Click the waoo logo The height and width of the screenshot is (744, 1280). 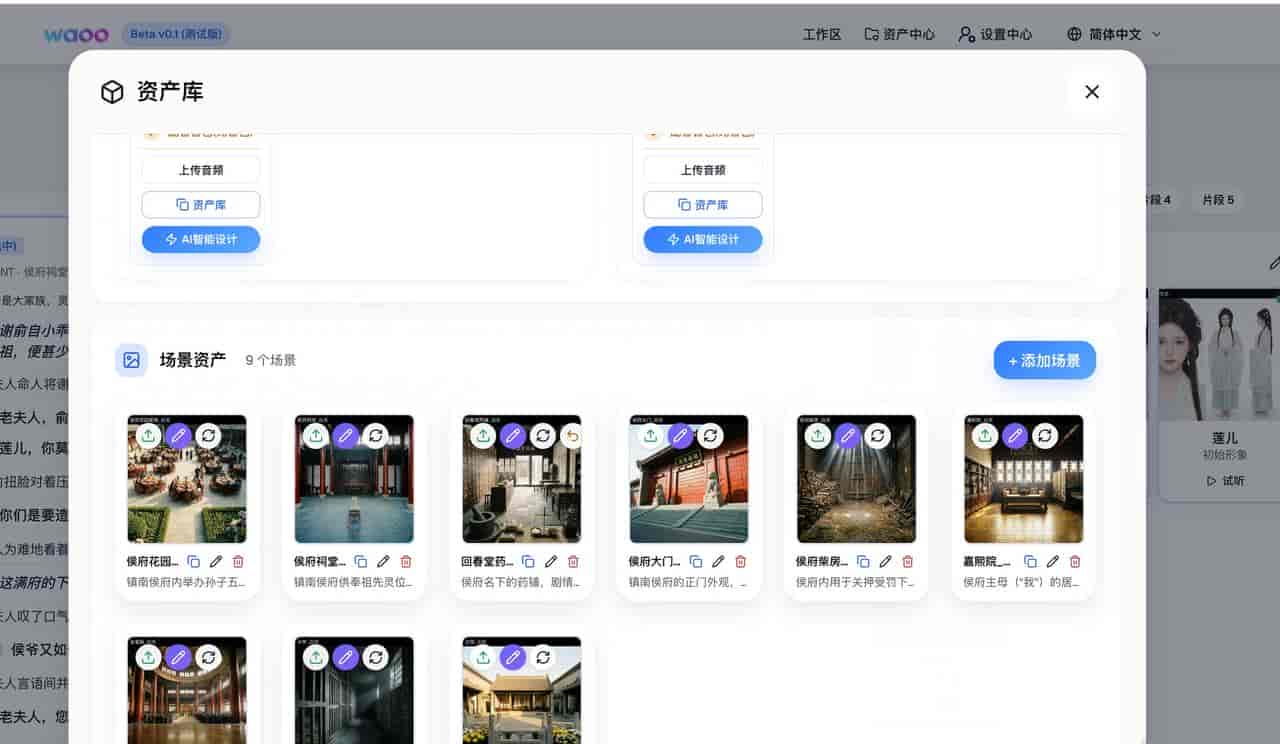click(x=76, y=34)
